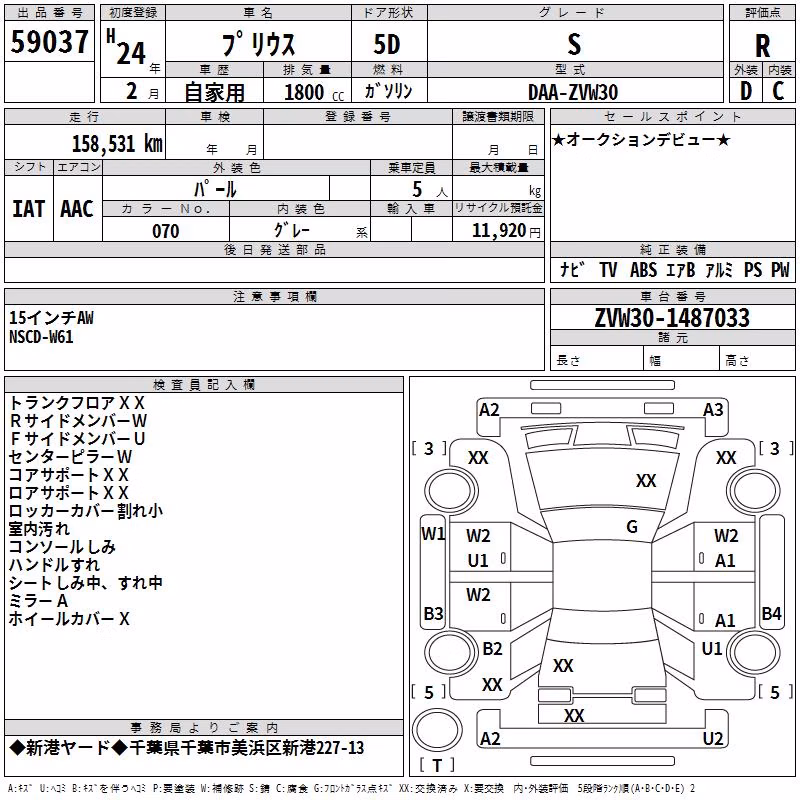The width and height of the screenshot is (800, 800).
Task: Click the spare tire circle labeled T
Action: pyautogui.click(x=437, y=730)
